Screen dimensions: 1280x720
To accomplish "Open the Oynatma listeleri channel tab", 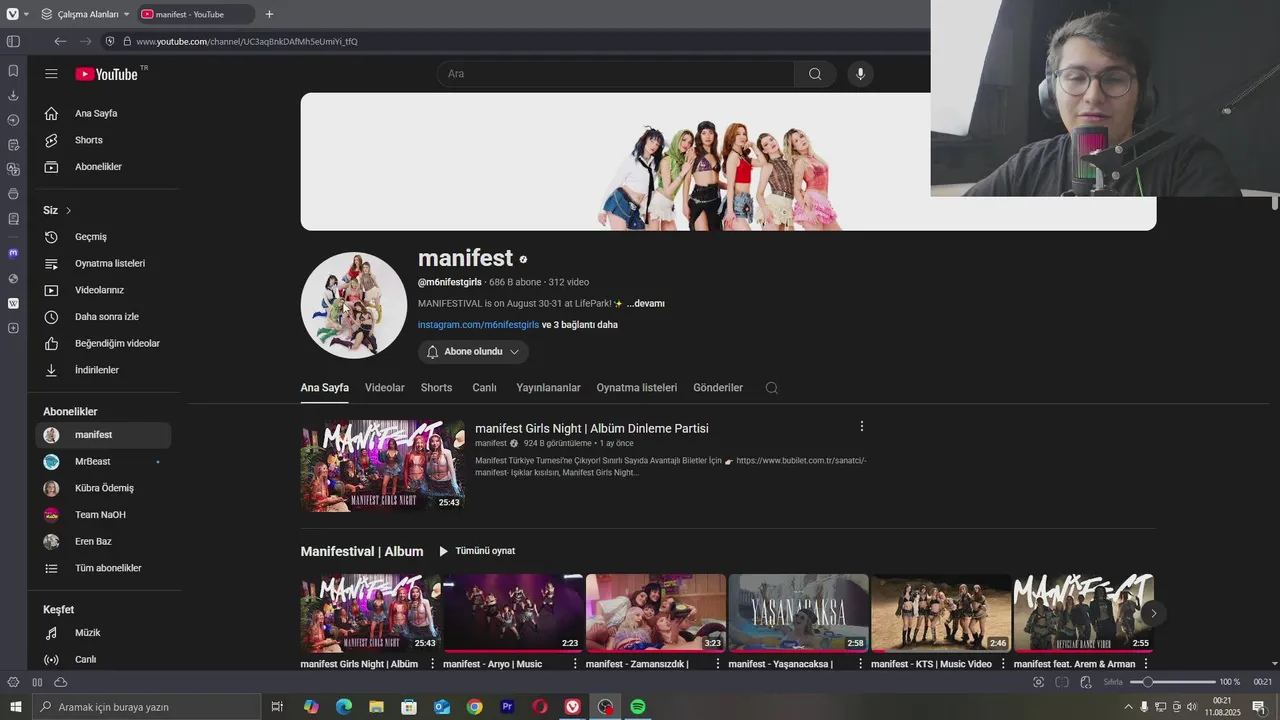I will point(637,388).
